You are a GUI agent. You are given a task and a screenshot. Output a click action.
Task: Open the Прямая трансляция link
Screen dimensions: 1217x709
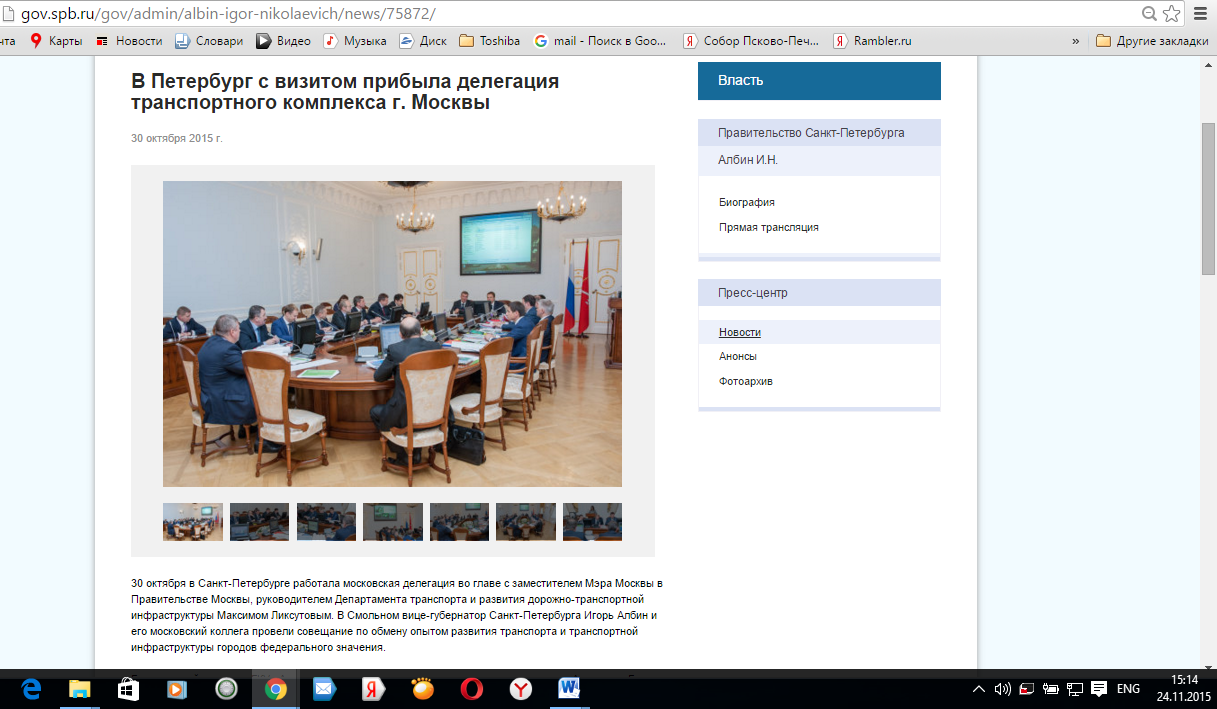pos(768,227)
